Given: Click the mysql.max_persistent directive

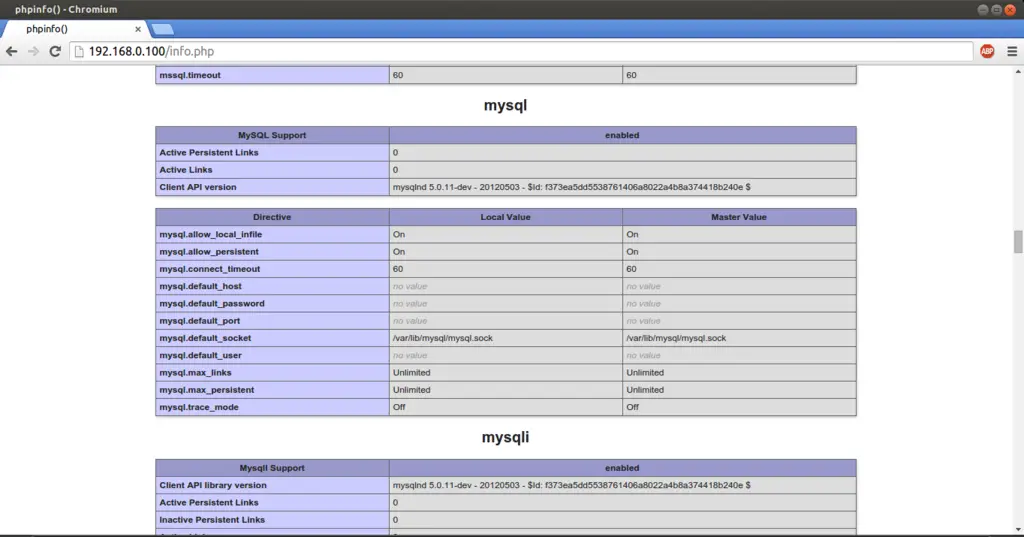Looking at the screenshot, I should (206, 389).
